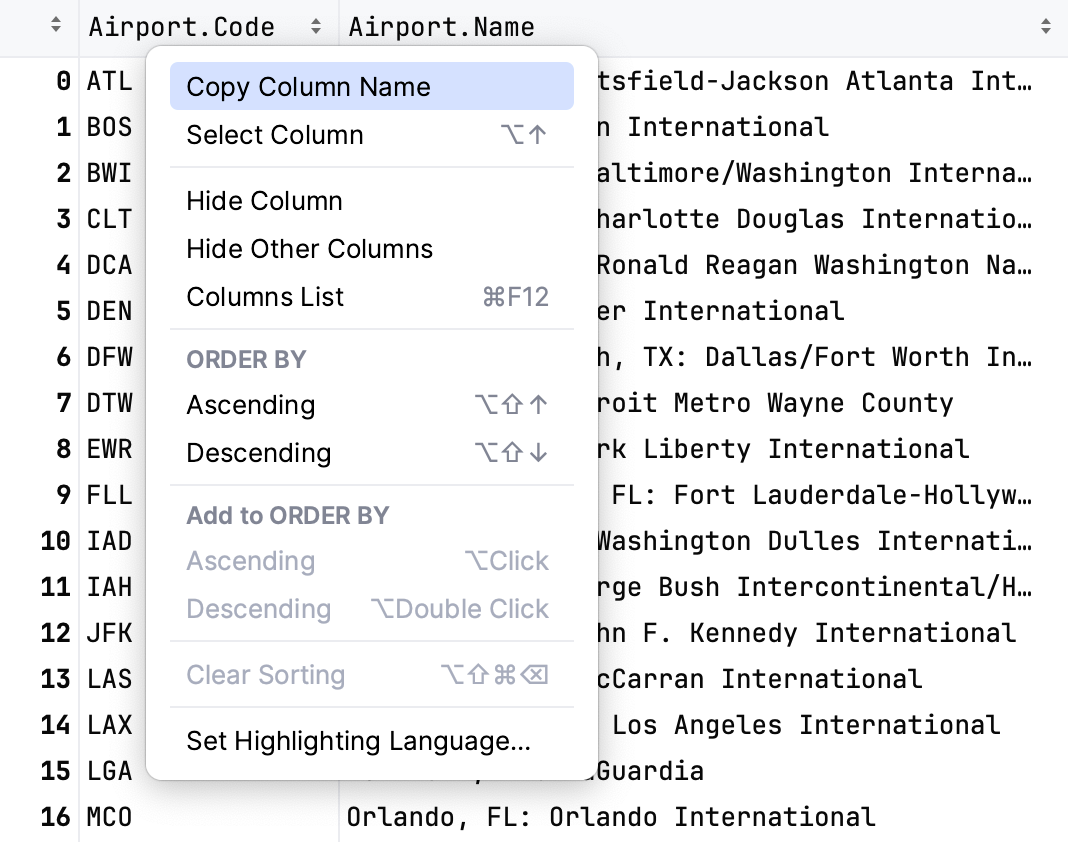This screenshot has height=842, width=1068.
Task: Sort by Descending under ORDER BY
Action: 258,453
